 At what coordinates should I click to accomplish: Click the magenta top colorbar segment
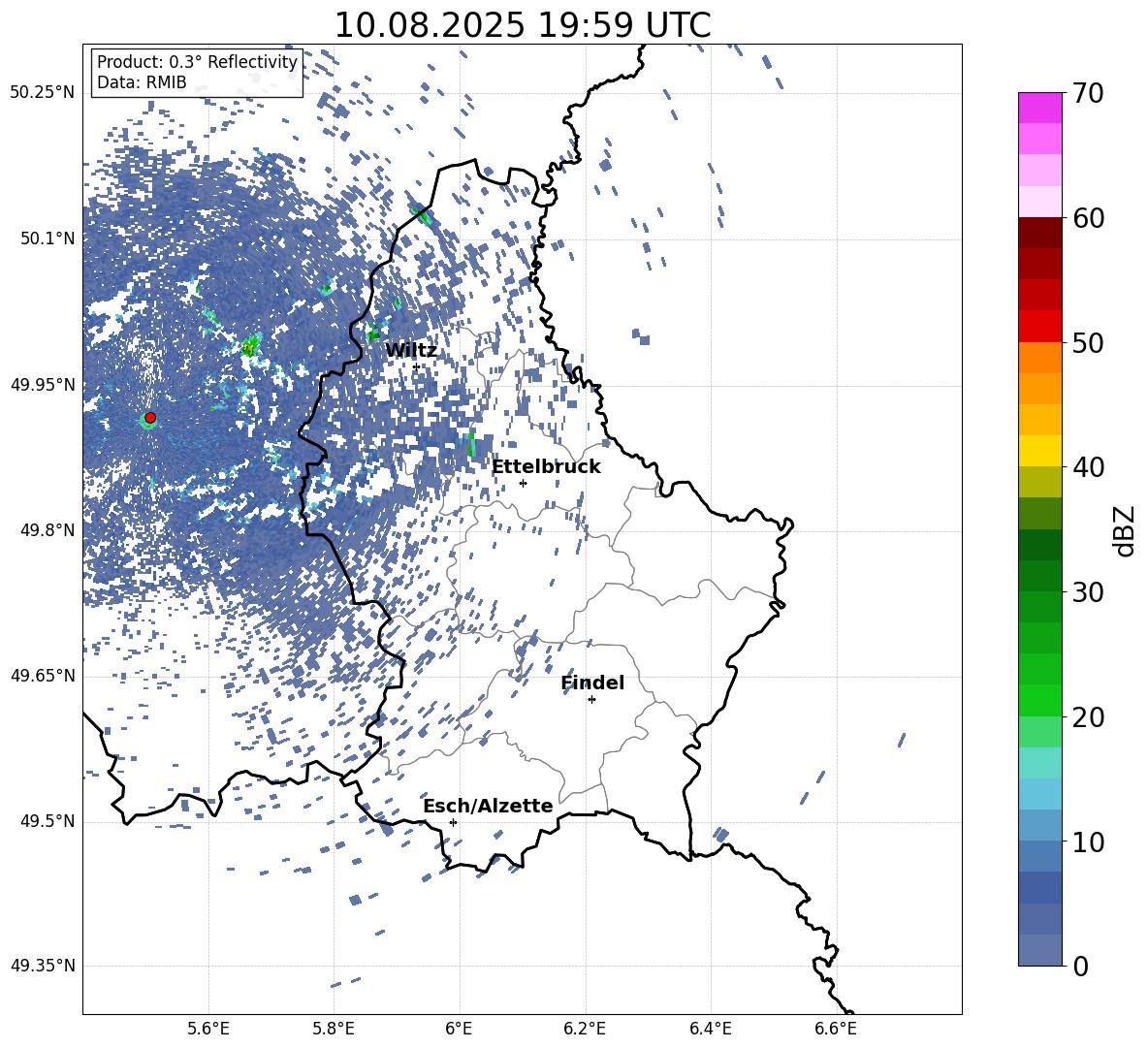pyautogui.click(x=1040, y=108)
